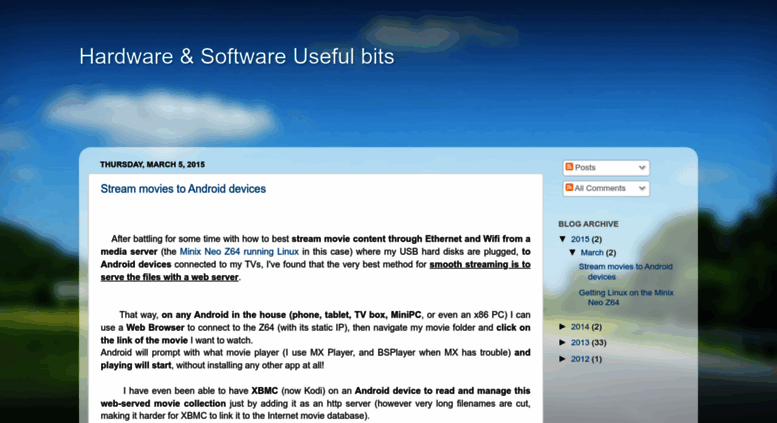Click the underlined smooth streaming sentence
The height and width of the screenshot is (423, 777).
(315, 271)
